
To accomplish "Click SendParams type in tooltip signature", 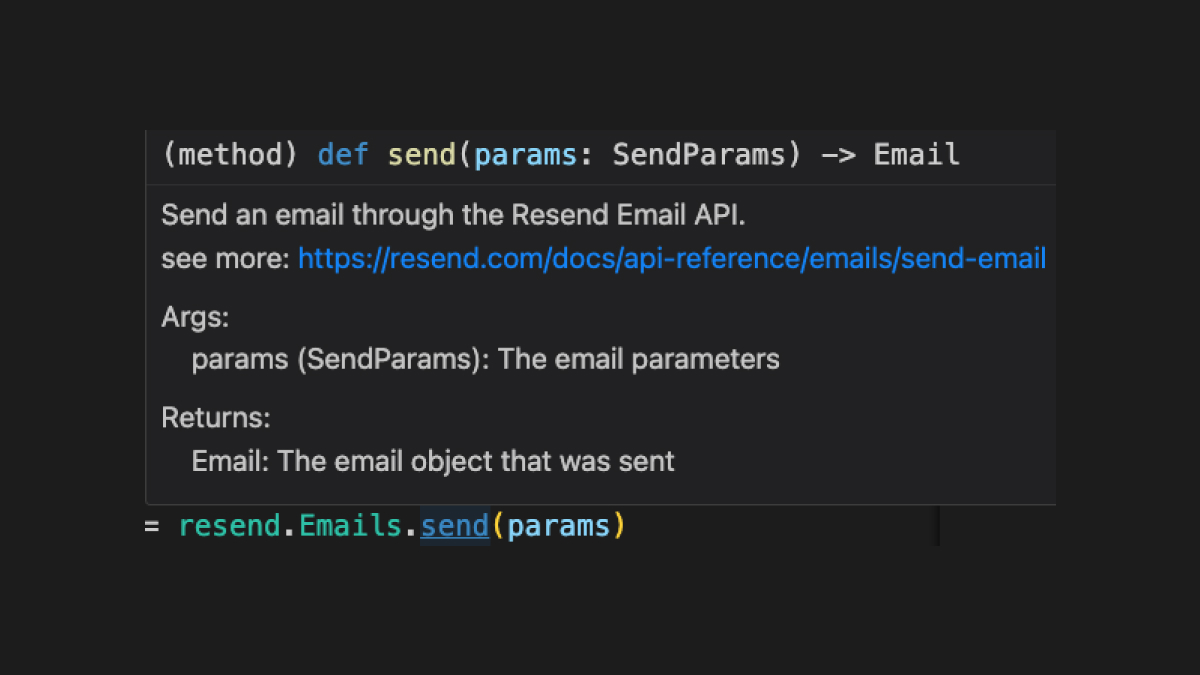I will pyautogui.click(x=698, y=155).
